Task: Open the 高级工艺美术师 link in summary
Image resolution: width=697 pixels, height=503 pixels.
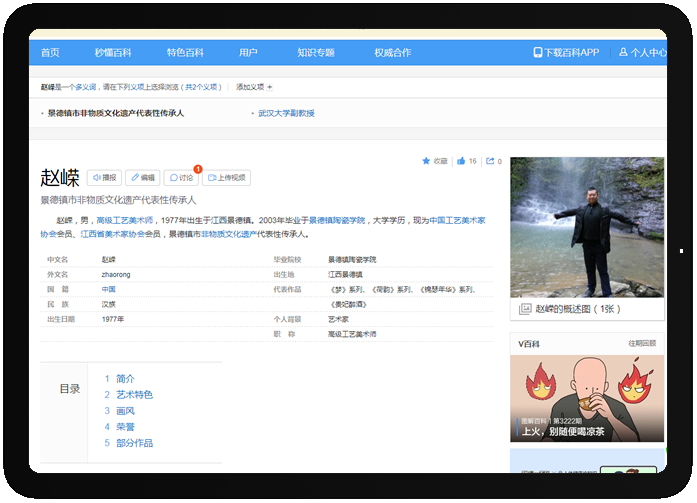Action: click(124, 220)
